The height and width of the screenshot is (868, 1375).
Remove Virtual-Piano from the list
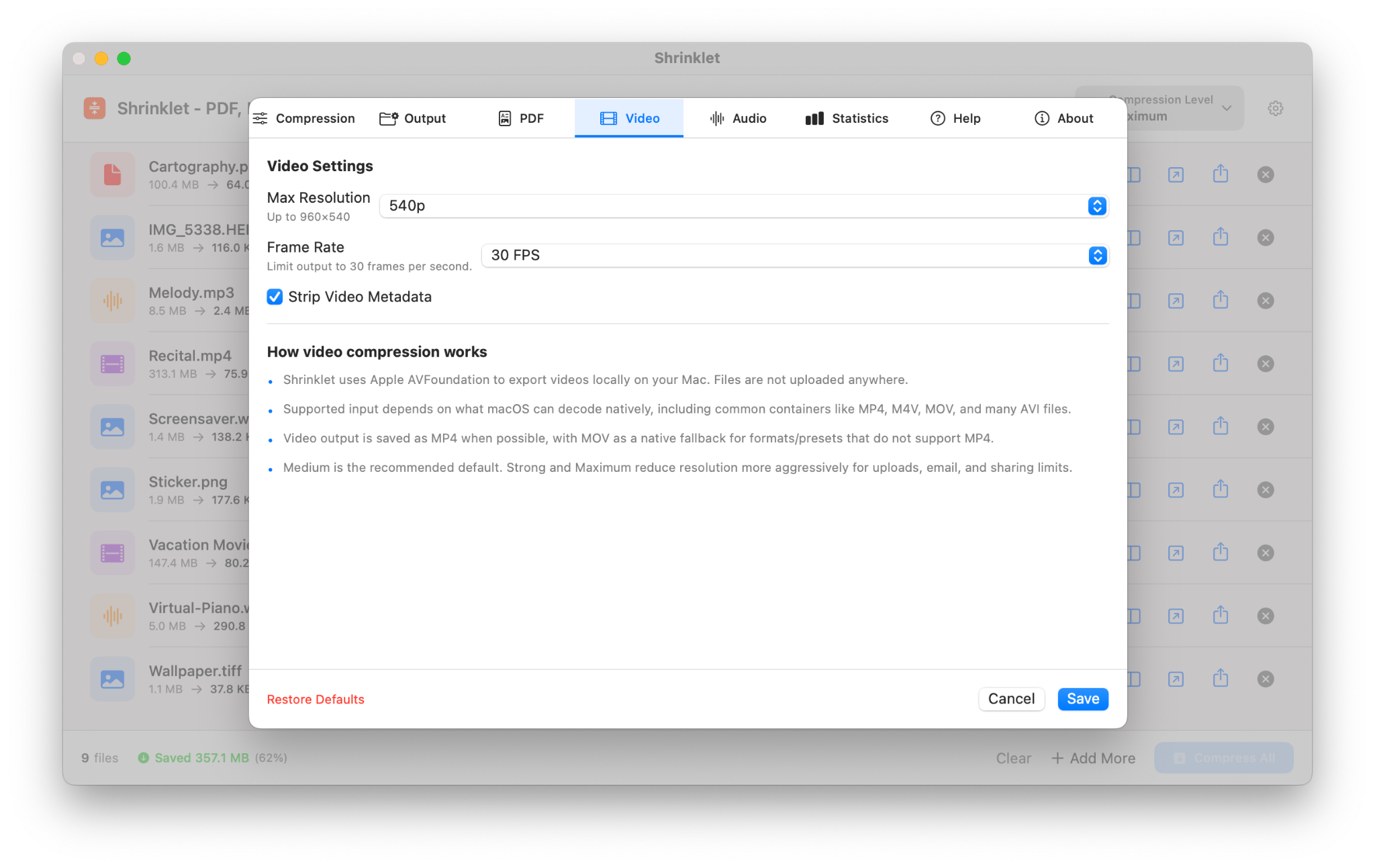1266,617
